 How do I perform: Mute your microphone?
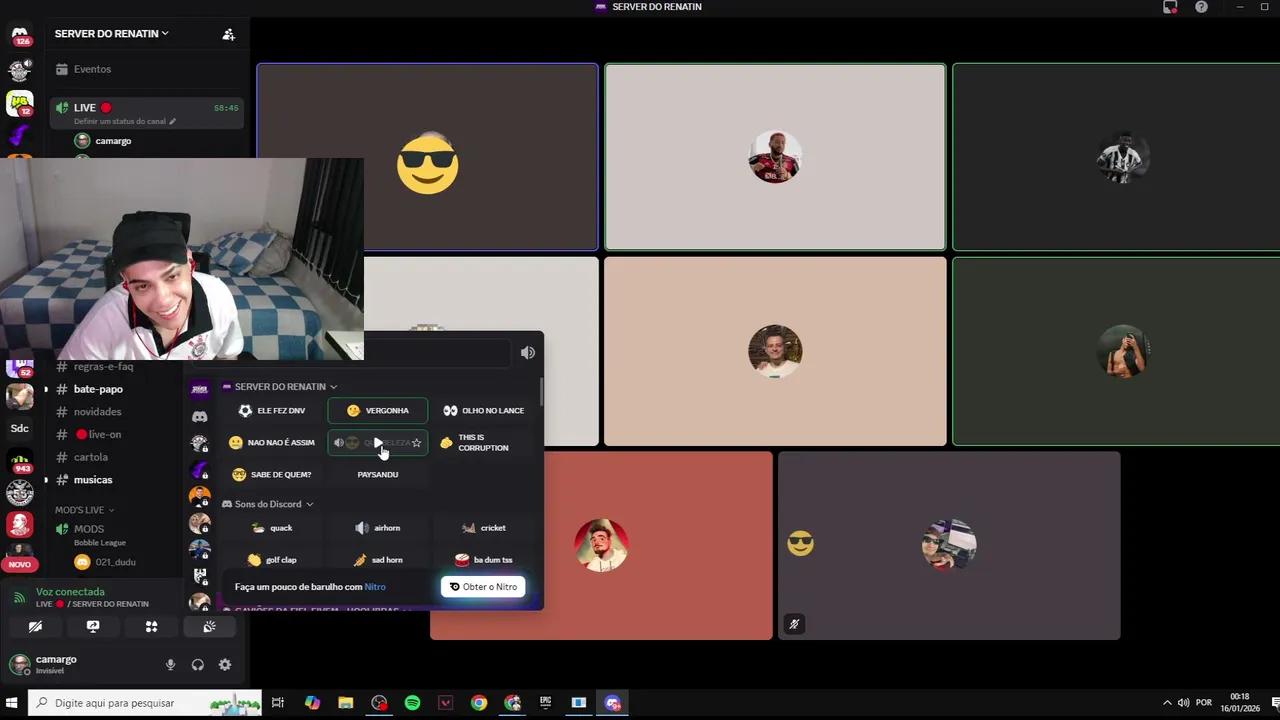[170, 664]
